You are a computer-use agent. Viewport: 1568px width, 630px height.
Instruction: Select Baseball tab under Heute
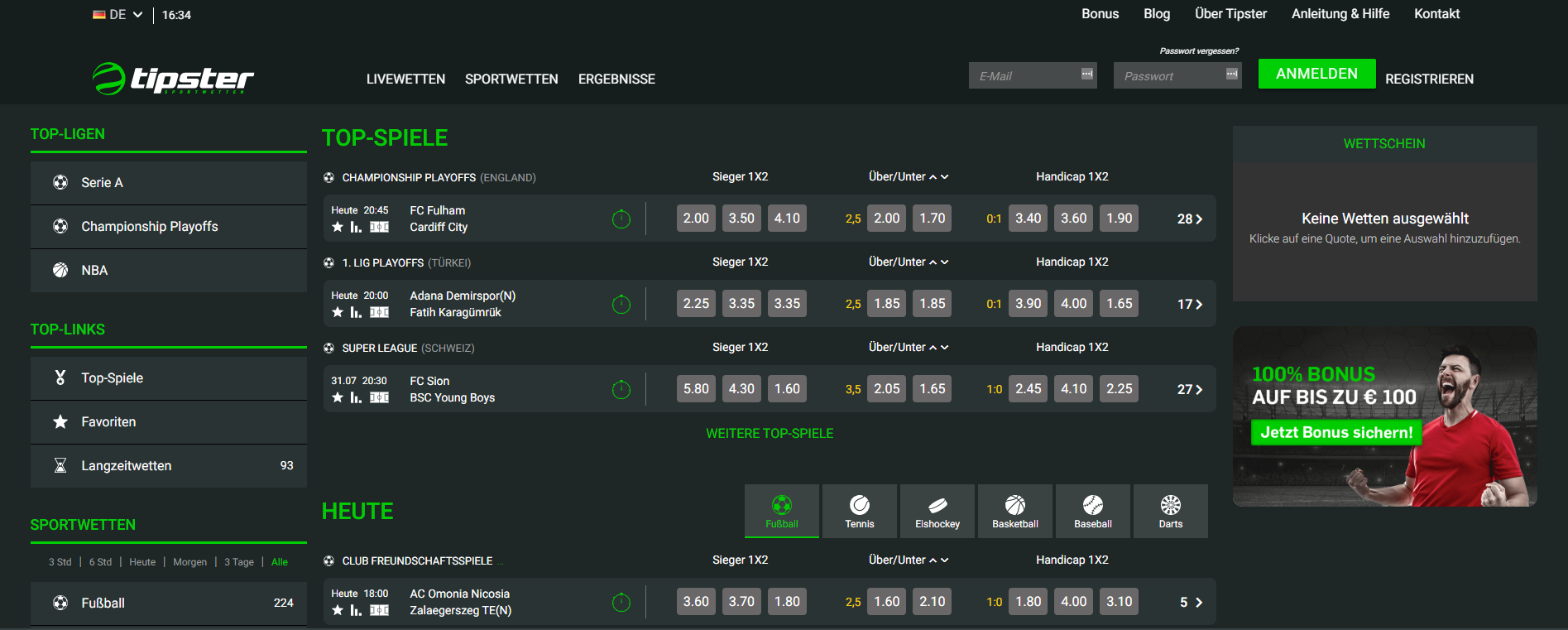point(1093,511)
